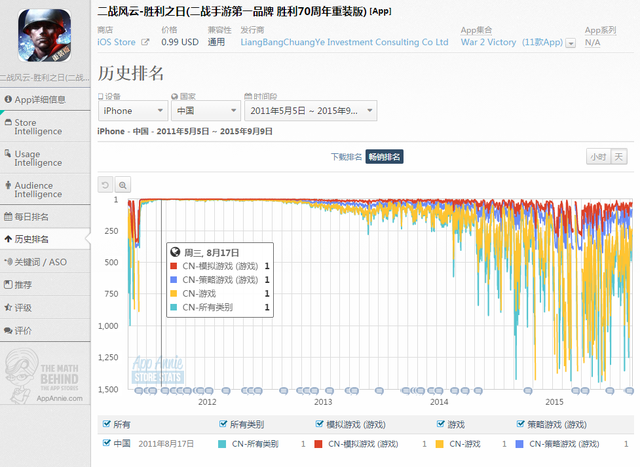The height and width of the screenshot is (467, 640).
Task: Open the 中国 country dropdown
Action: pyautogui.click(x=203, y=111)
